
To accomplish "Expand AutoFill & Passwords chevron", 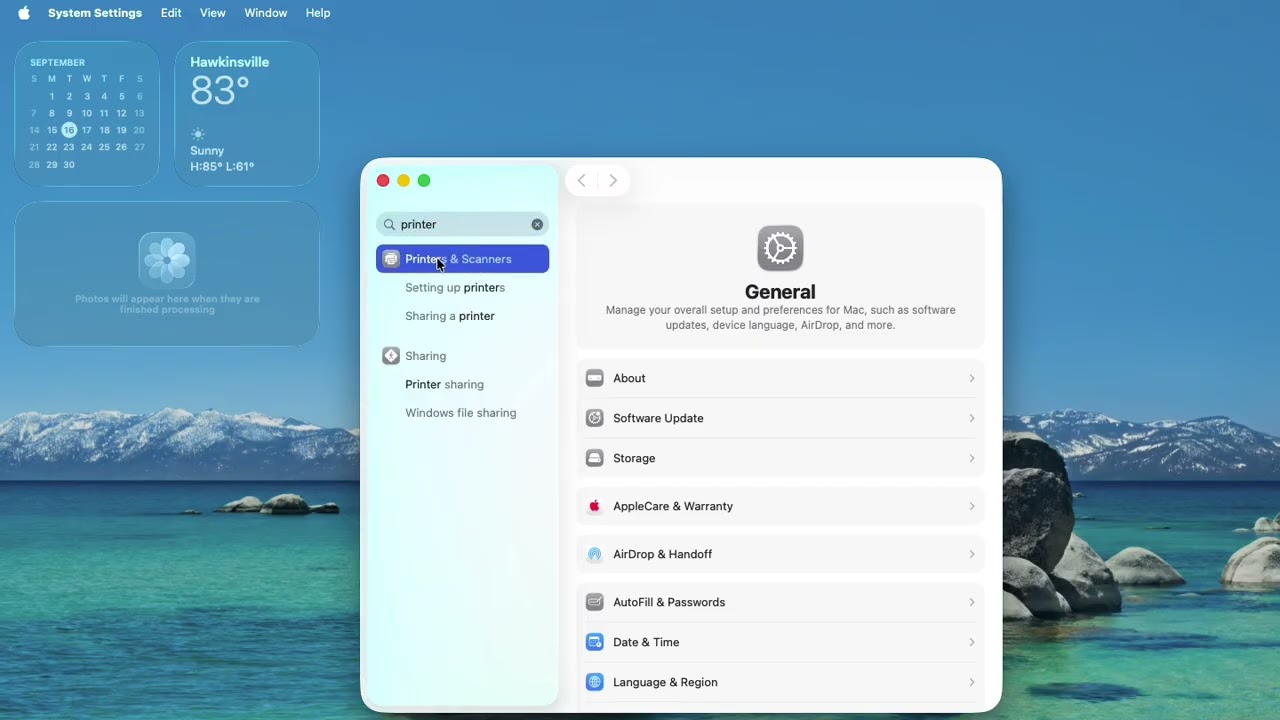I will pyautogui.click(x=971, y=602).
